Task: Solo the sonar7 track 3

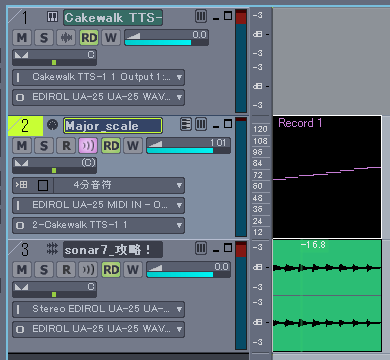Action: pos(44,269)
